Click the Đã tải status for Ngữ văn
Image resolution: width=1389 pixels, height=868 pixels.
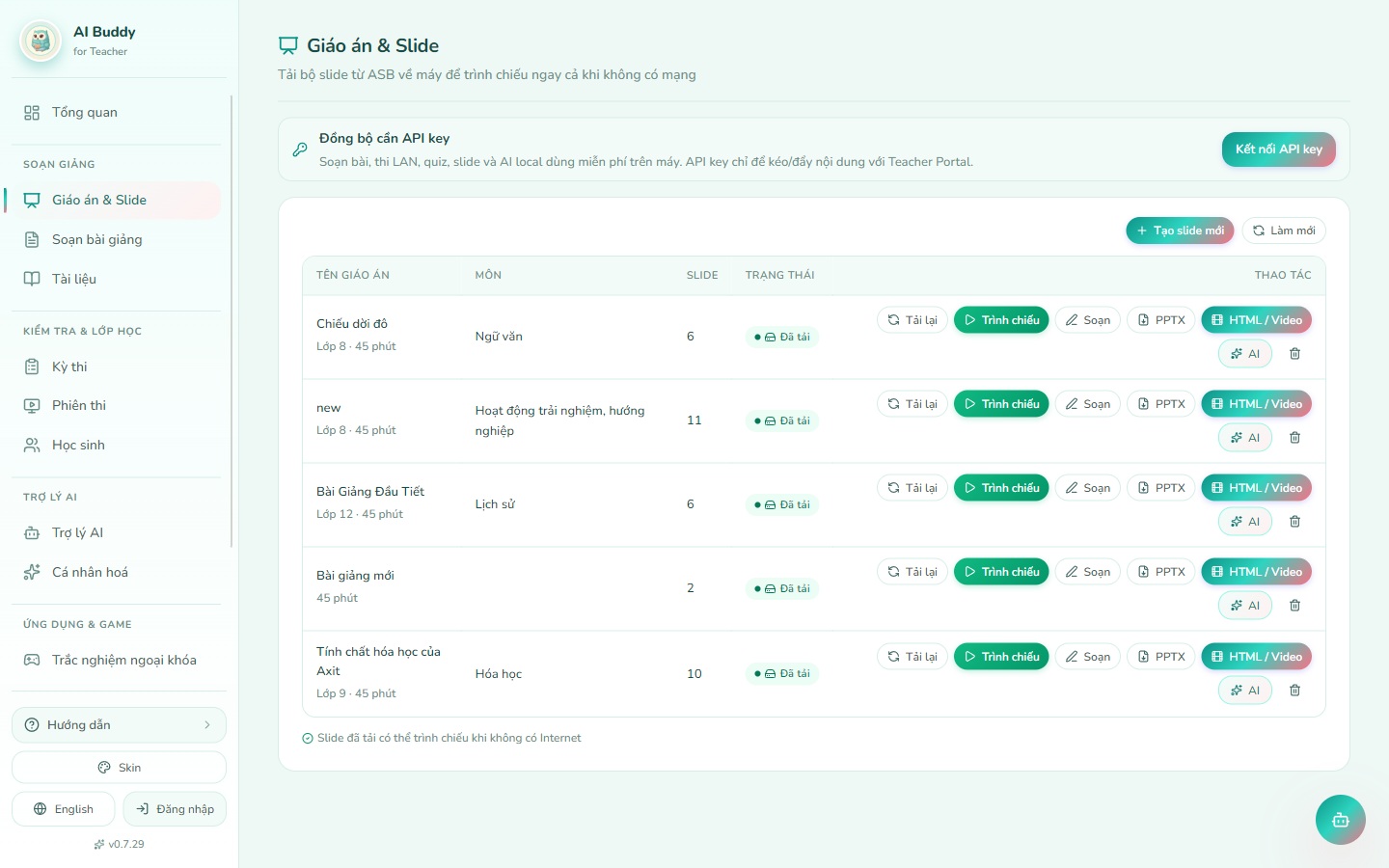click(x=782, y=337)
